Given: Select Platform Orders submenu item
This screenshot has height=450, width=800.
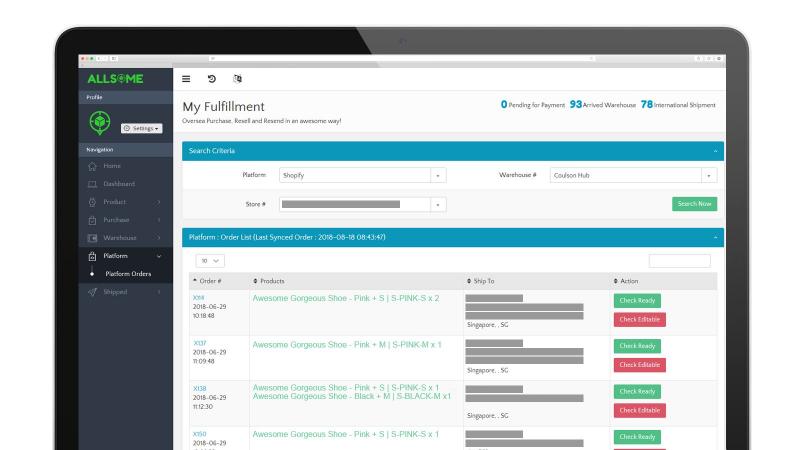Looking at the screenshot, I should (128, 274).
